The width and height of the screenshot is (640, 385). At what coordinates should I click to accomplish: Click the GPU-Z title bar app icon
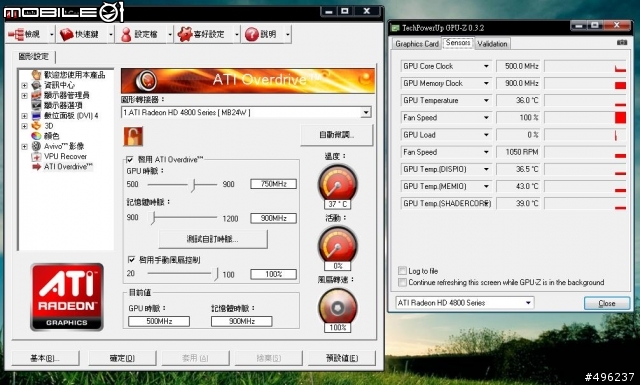395,28
